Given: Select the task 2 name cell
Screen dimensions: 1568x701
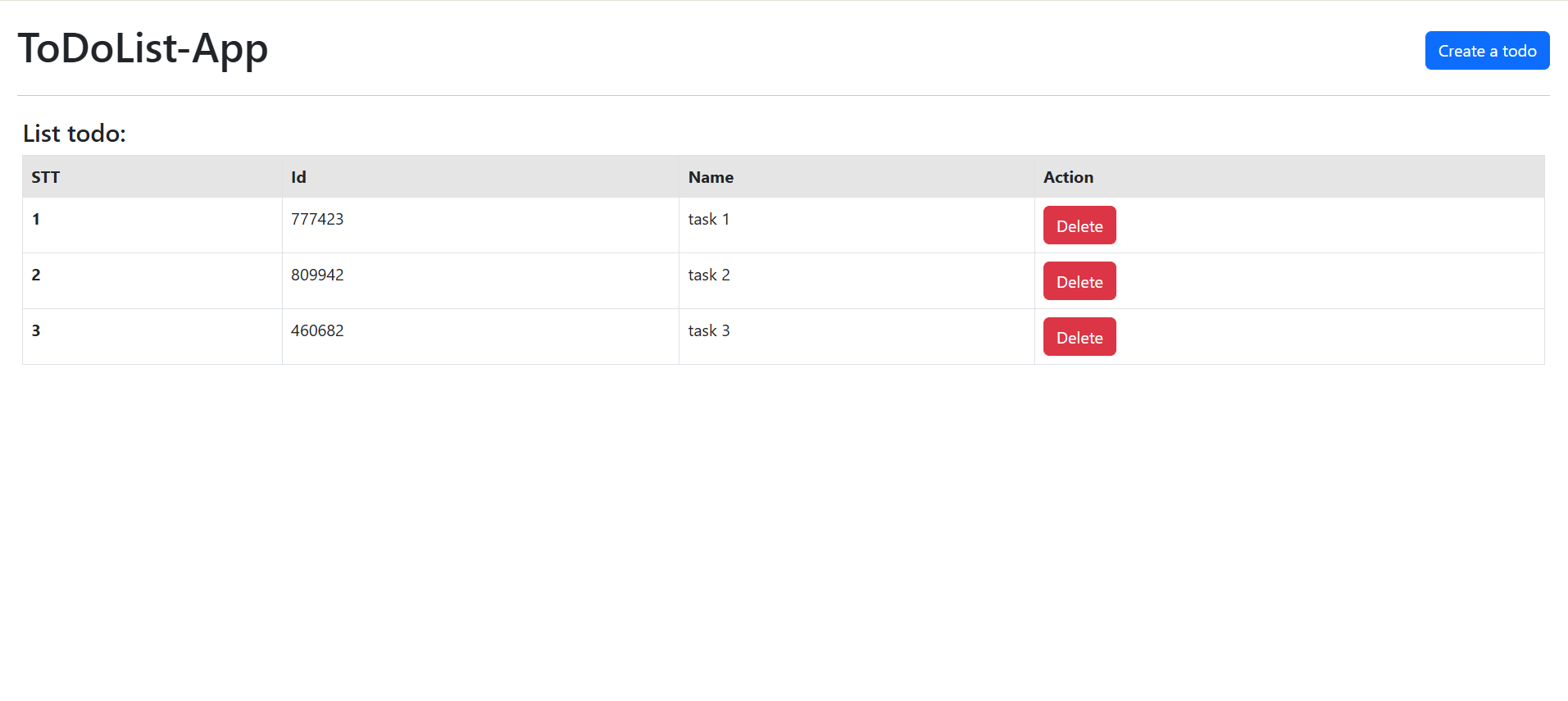Looking at the screenshot, I should 708,275.
